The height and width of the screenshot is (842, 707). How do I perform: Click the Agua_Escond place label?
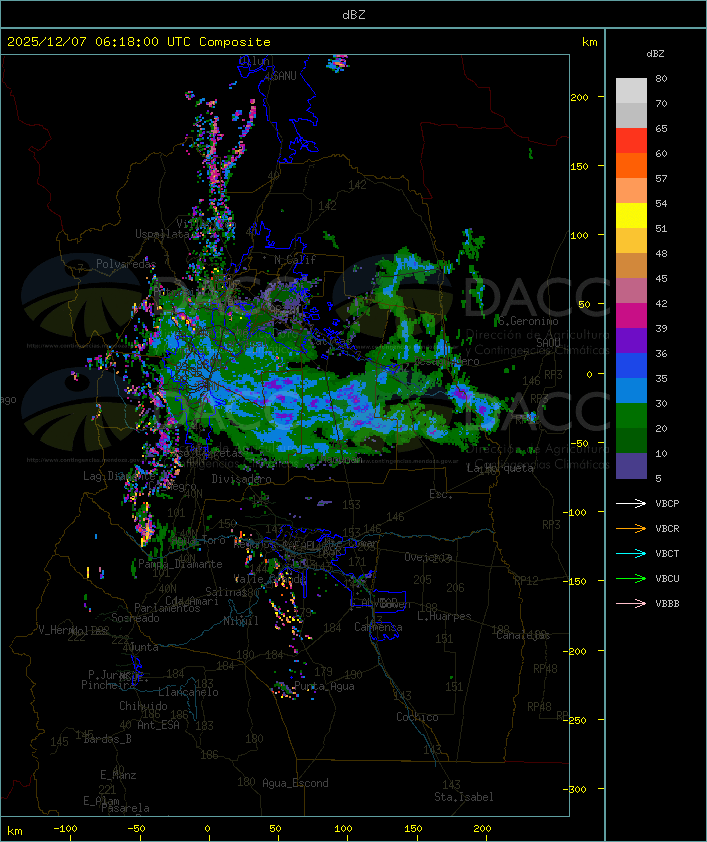click(x=295, y=783)
